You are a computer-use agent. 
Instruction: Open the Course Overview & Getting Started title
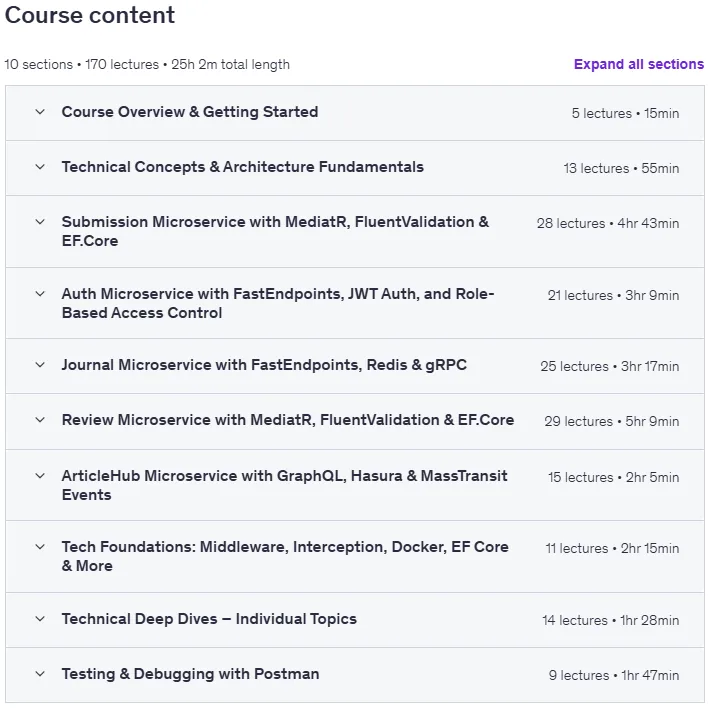(190, 112)
